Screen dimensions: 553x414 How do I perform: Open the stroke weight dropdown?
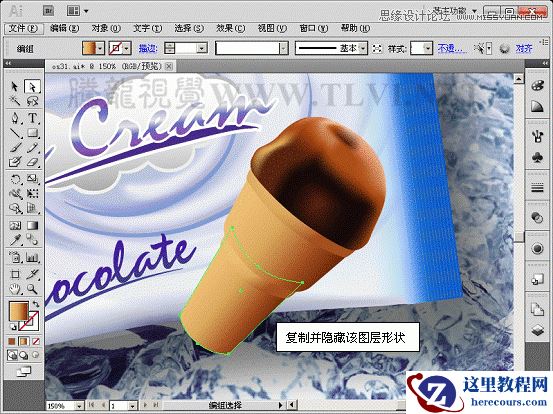click(x=202, y=48)
